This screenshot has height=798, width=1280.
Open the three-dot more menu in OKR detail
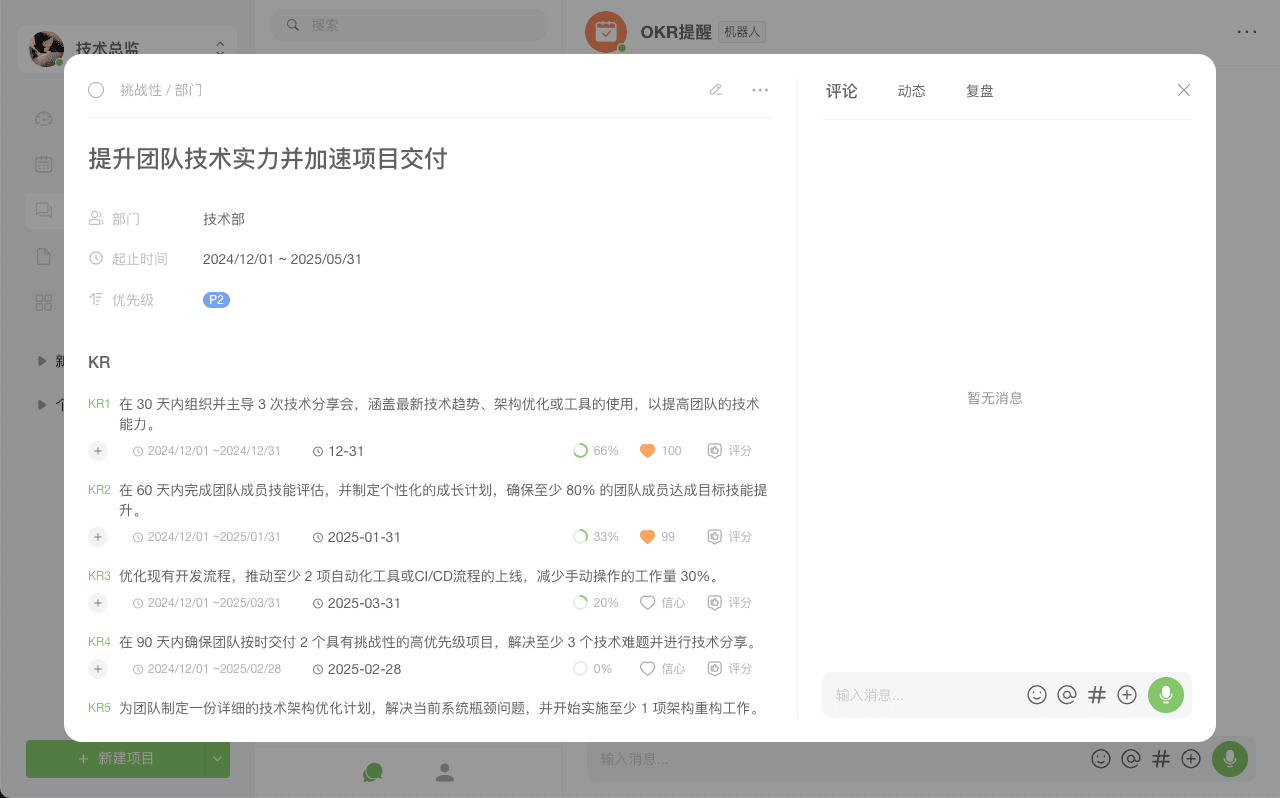[760, 90]
